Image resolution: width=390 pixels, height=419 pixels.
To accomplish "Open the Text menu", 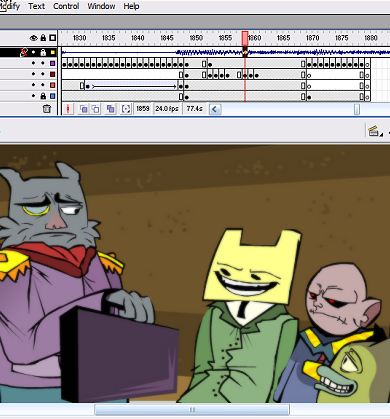I will [36, 6].
